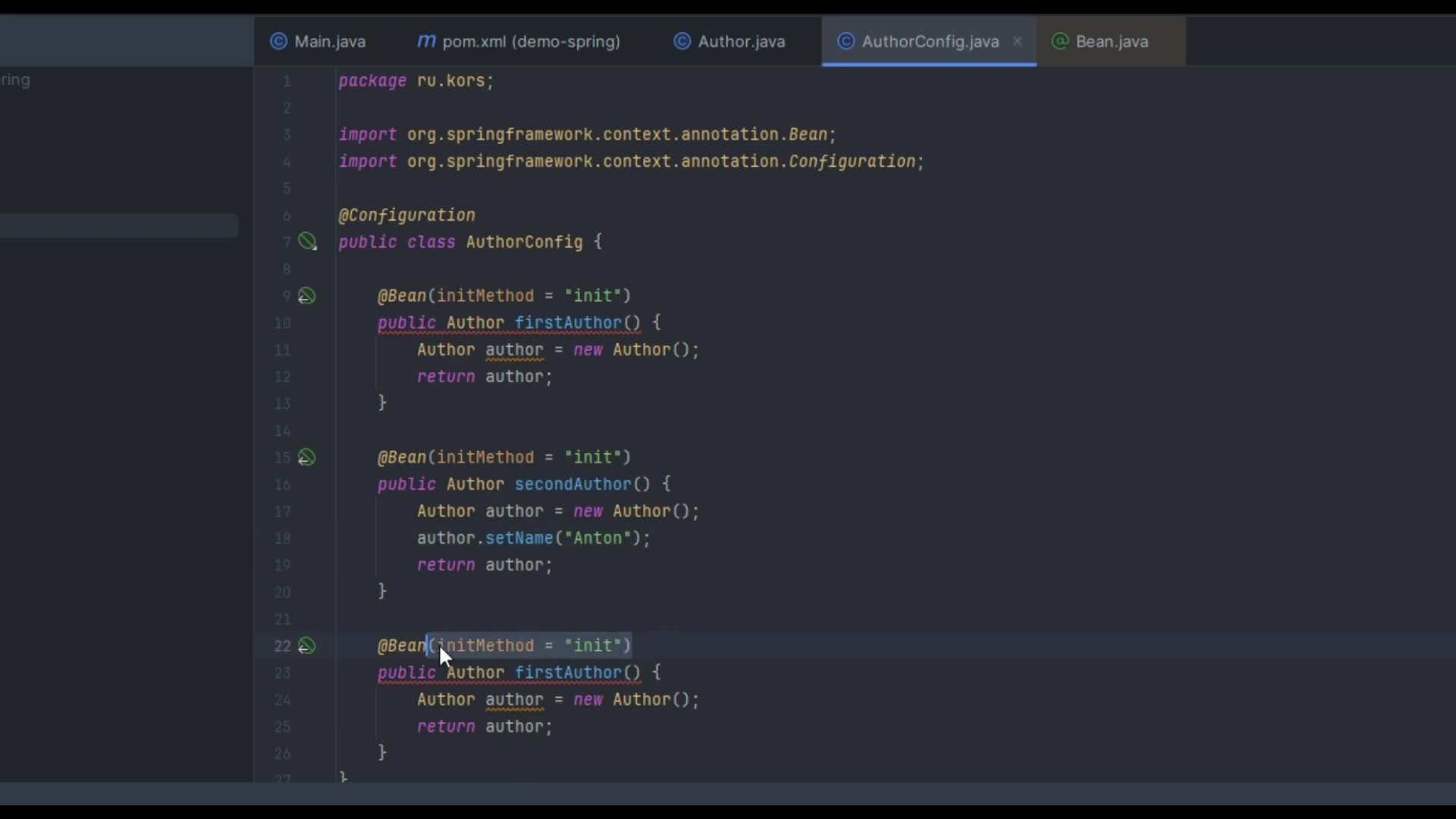Click return author on line 19
Image resolution: width=1456 pixels, height=819 pixels.
tap(485, 566)
